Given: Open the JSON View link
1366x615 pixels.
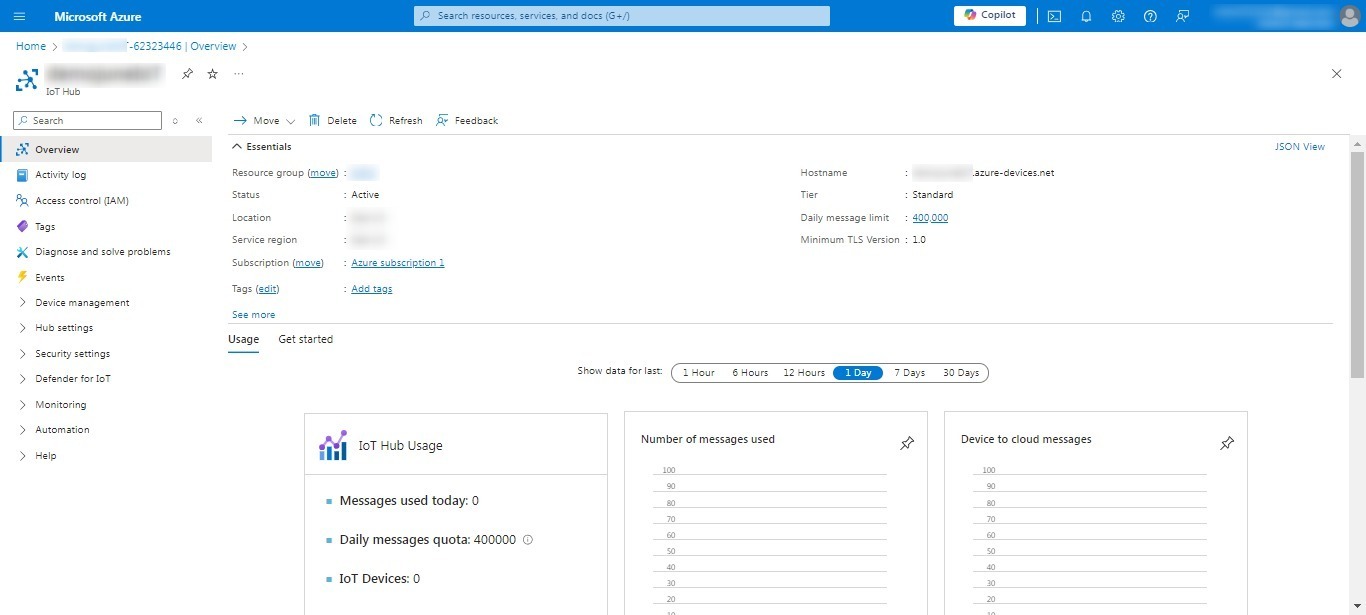Looking at the screenshot, I should pos(1299,147).
